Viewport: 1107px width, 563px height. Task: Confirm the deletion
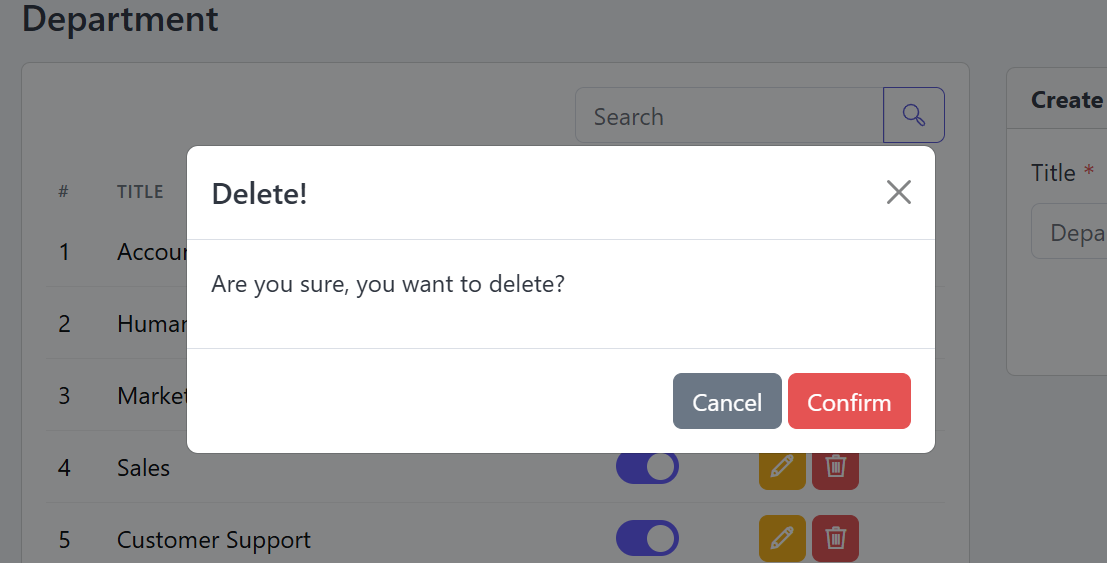pos(849,401)
